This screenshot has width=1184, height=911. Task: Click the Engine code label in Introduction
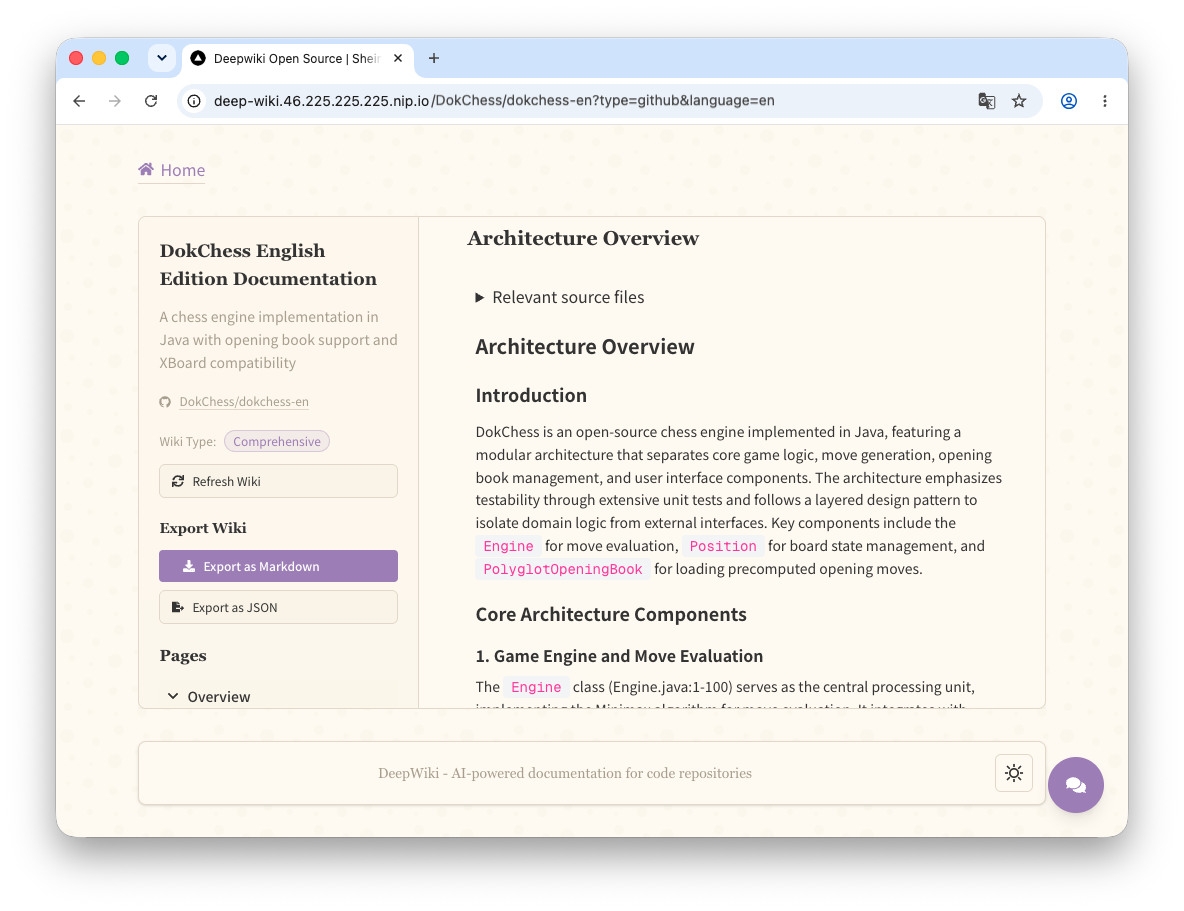pyautogui.click(x=508, y=546)
